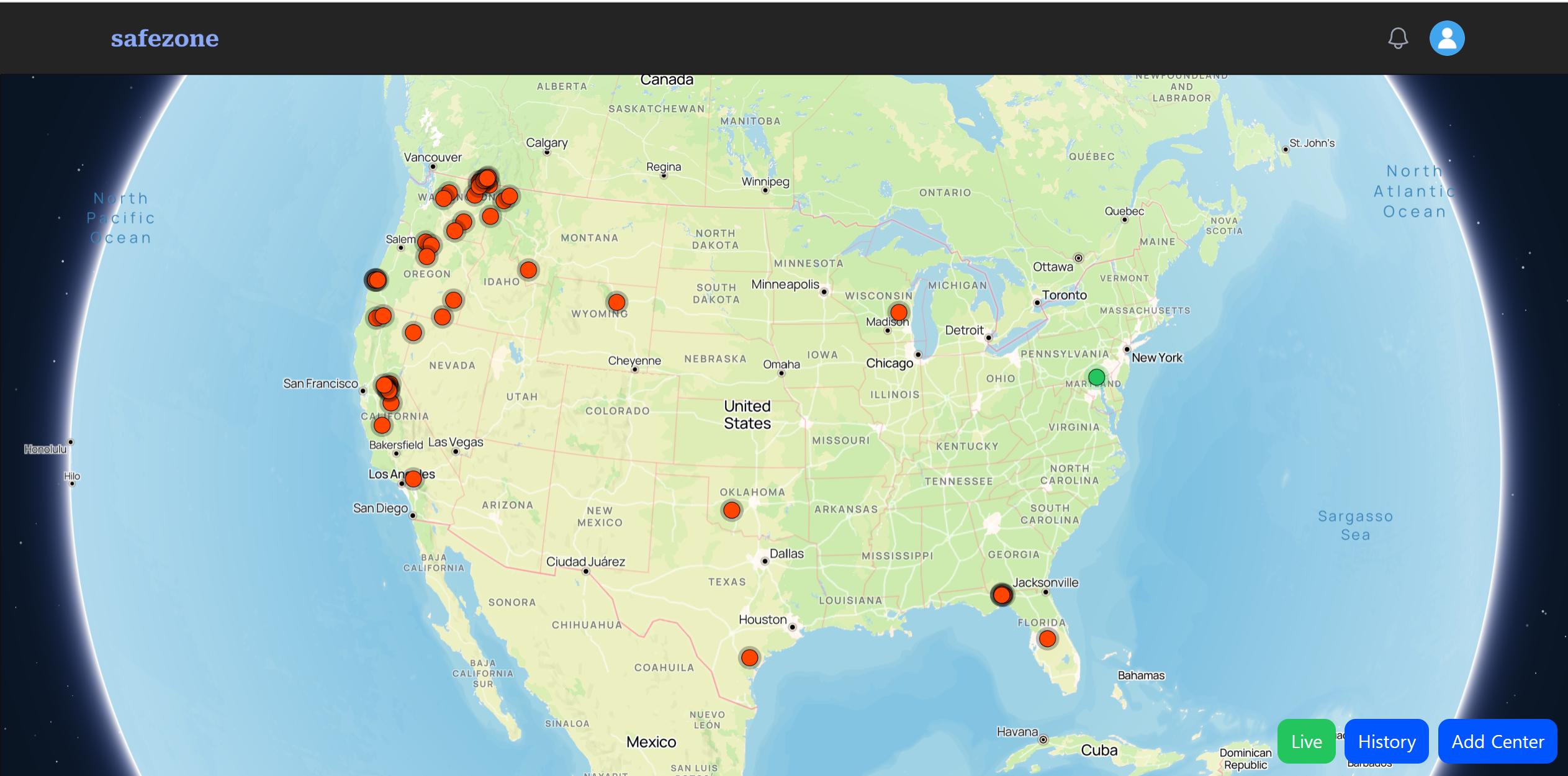1568x776 pixels.
Task: Click the New York city label
Action: tap(1156, 358)
